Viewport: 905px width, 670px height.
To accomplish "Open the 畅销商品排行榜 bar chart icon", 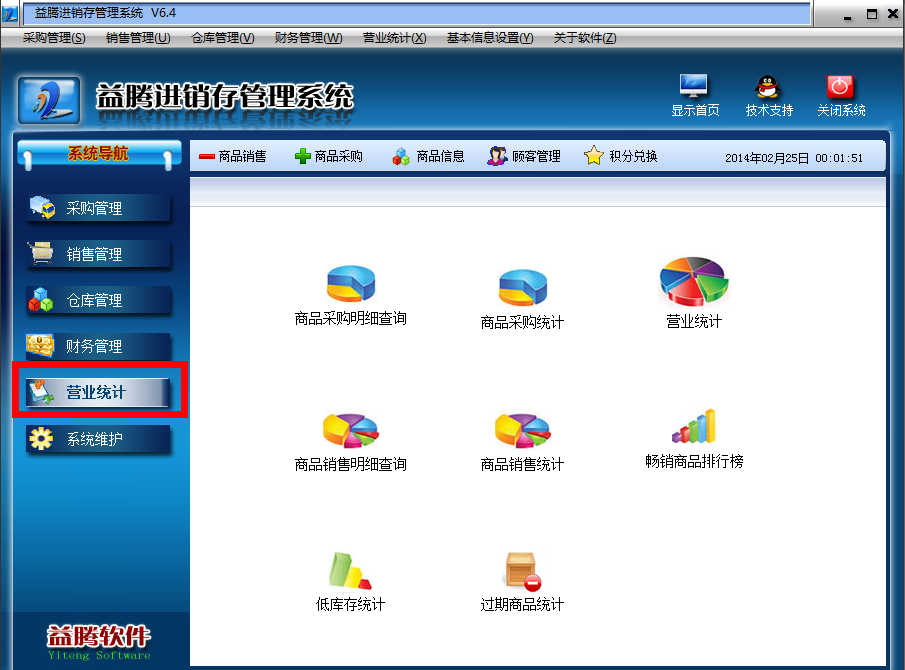I will [694, 428].
